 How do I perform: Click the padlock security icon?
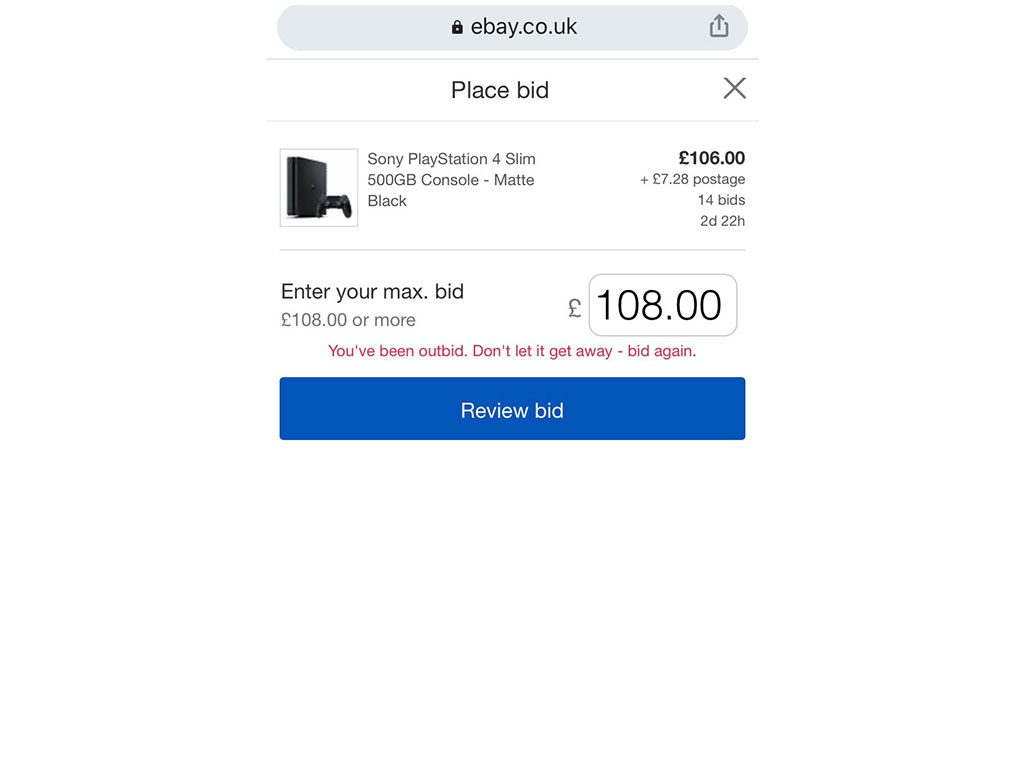point(457,27)
